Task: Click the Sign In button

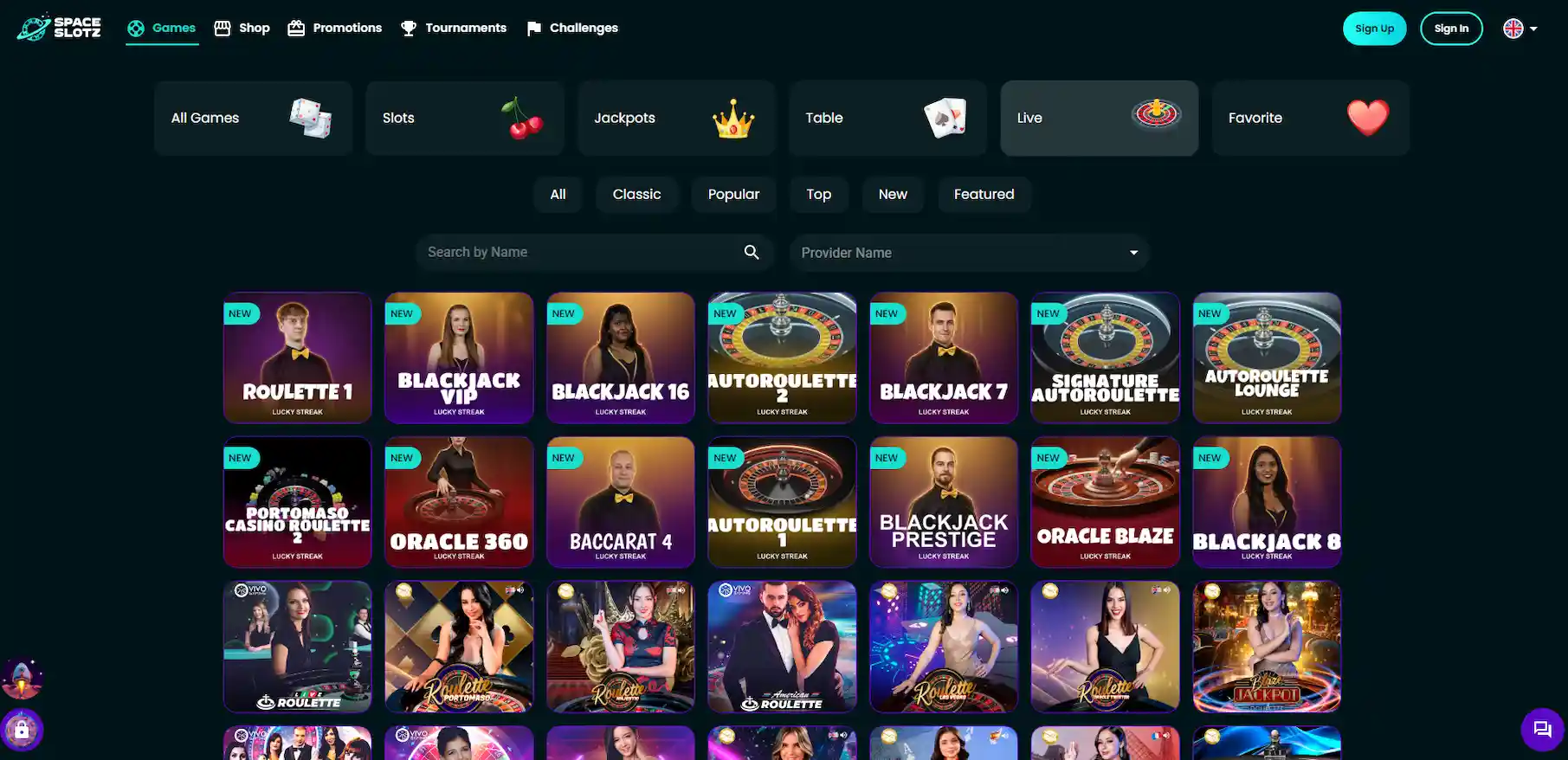Action: coord(1451,29)
